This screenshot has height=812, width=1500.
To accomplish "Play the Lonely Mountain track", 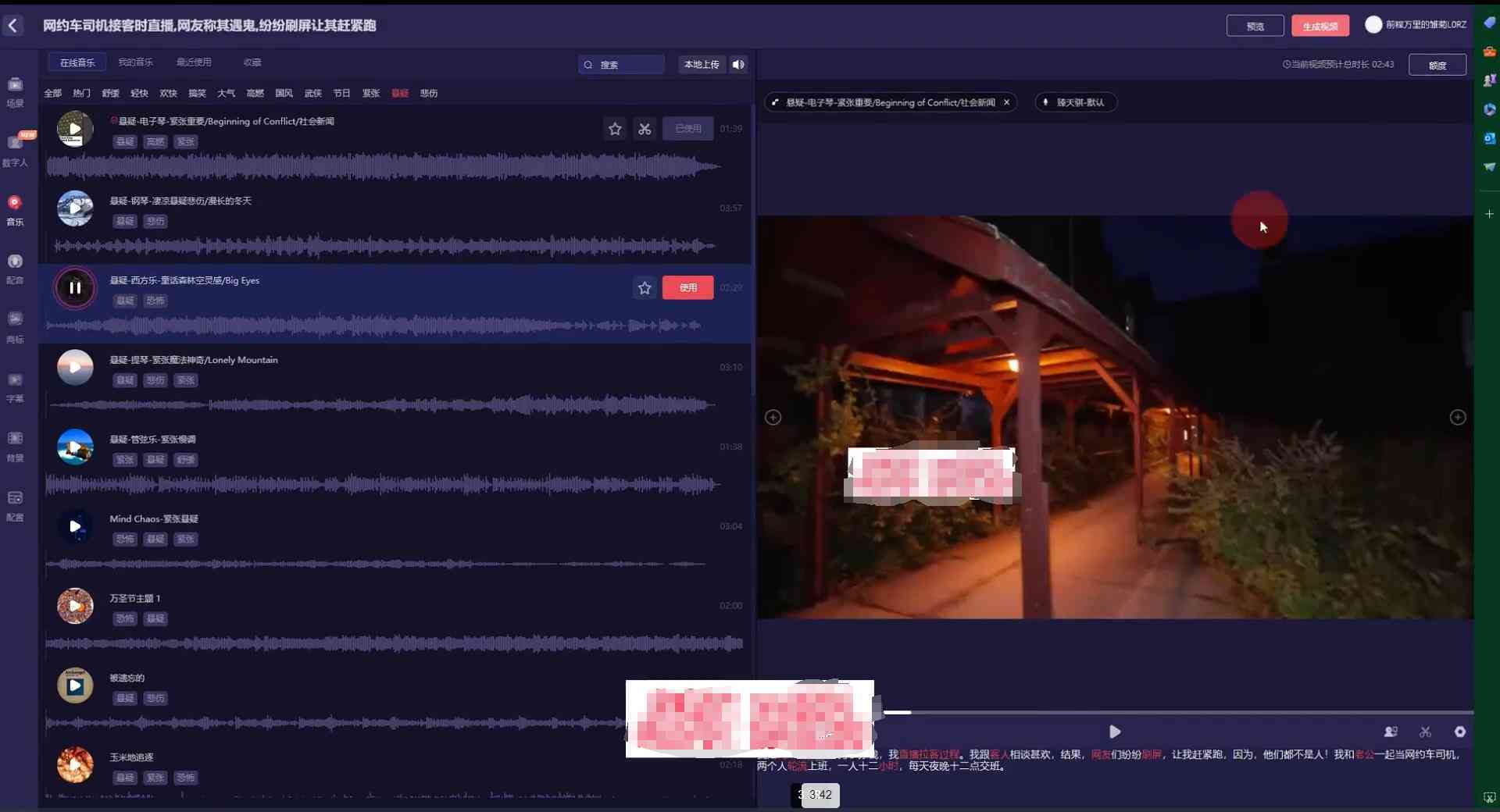I will (75, 367).
